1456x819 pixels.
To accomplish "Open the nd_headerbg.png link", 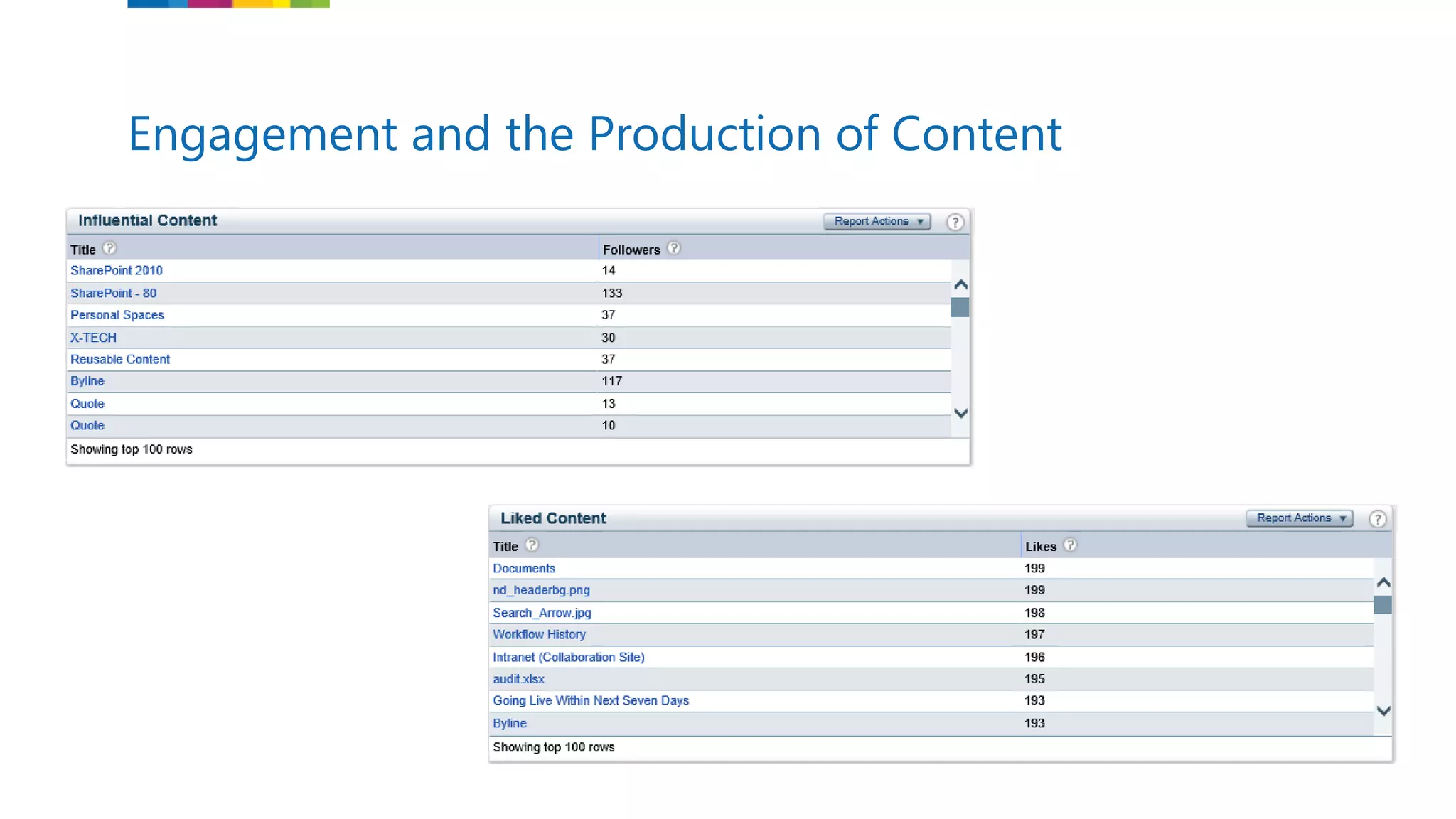I will tap(541, 590).
